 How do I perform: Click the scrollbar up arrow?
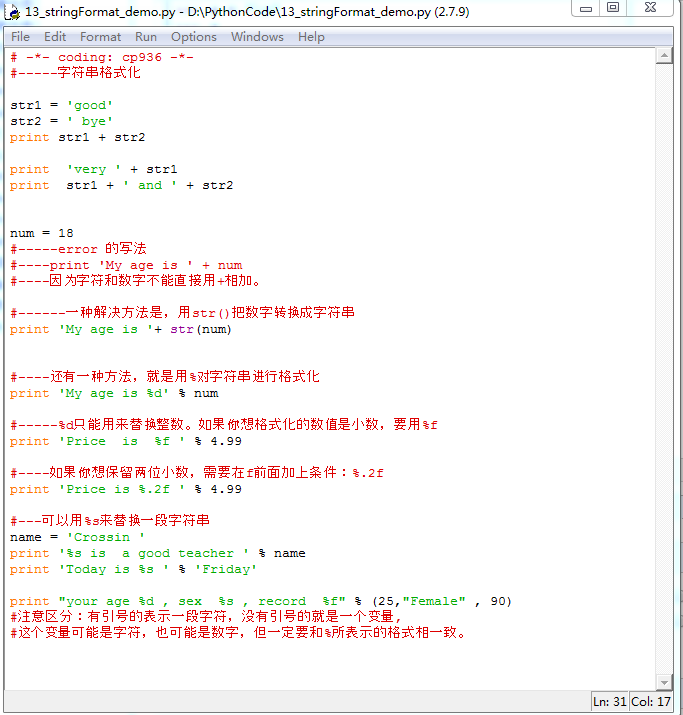click(x=664, y=56)
